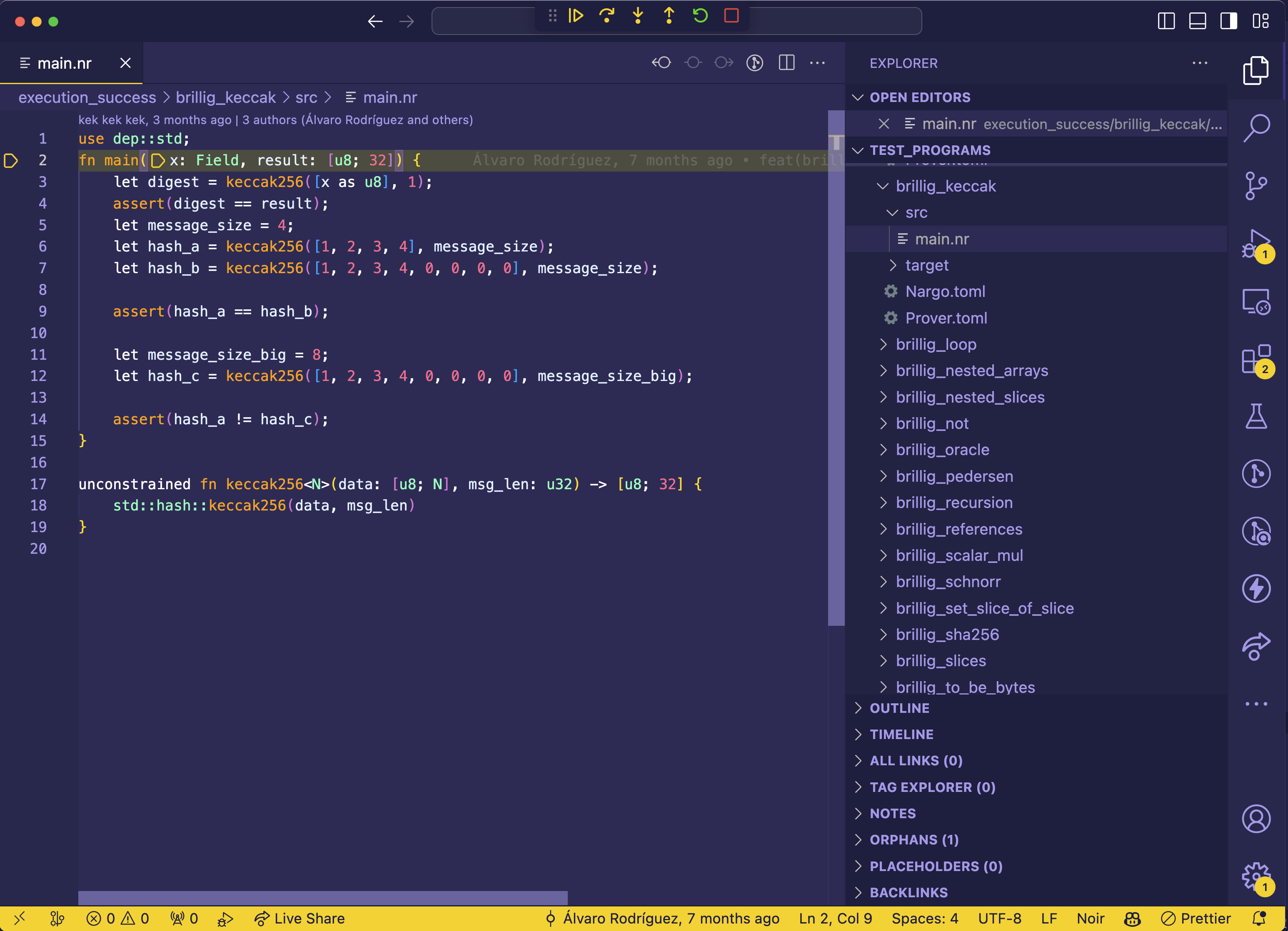Open the Testing view beaker icon

(1257, 416)
